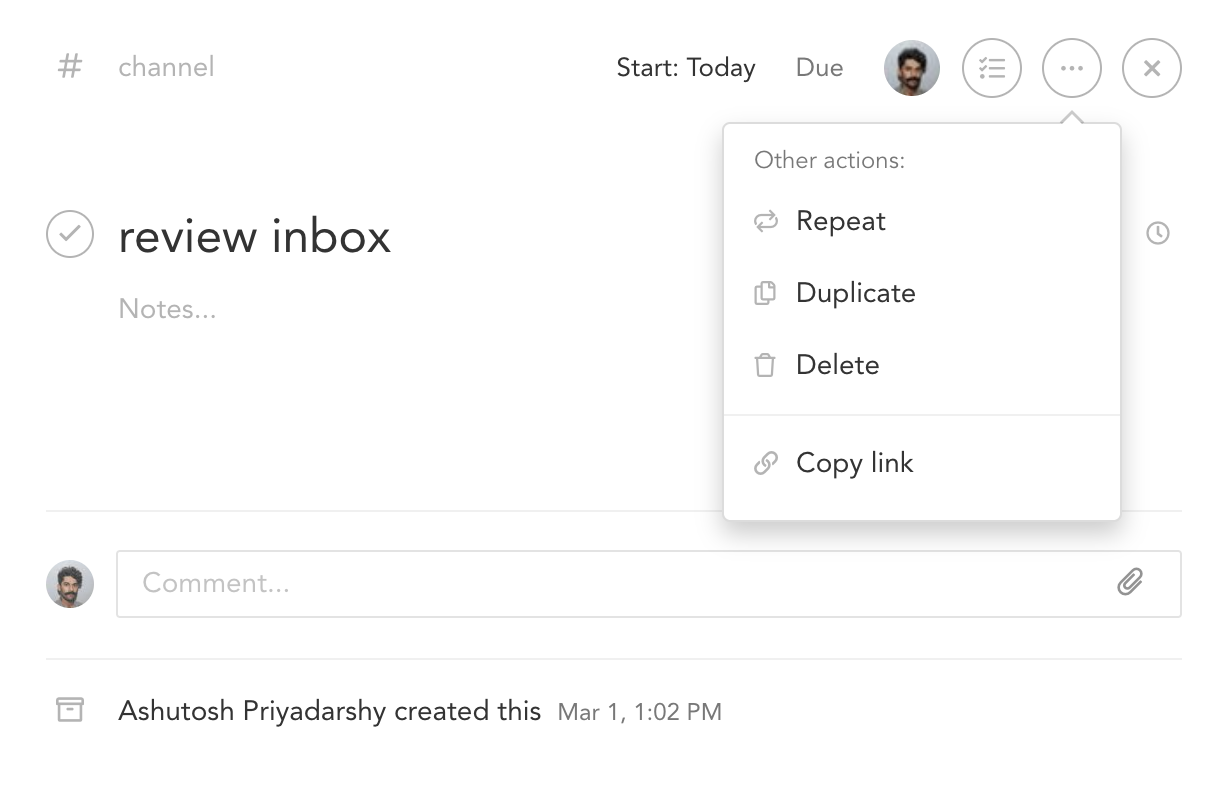Click the hash channel icon

(69, 67)
